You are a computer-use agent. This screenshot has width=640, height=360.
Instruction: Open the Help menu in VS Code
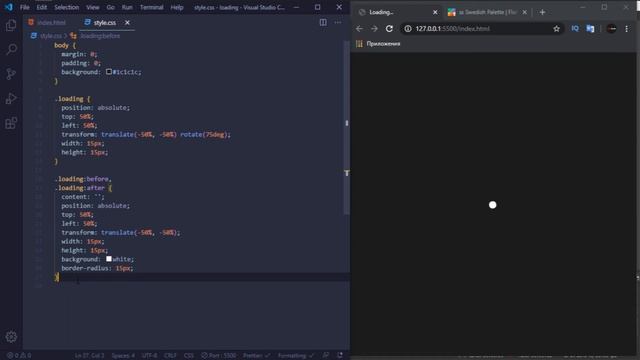coord(177,7)
